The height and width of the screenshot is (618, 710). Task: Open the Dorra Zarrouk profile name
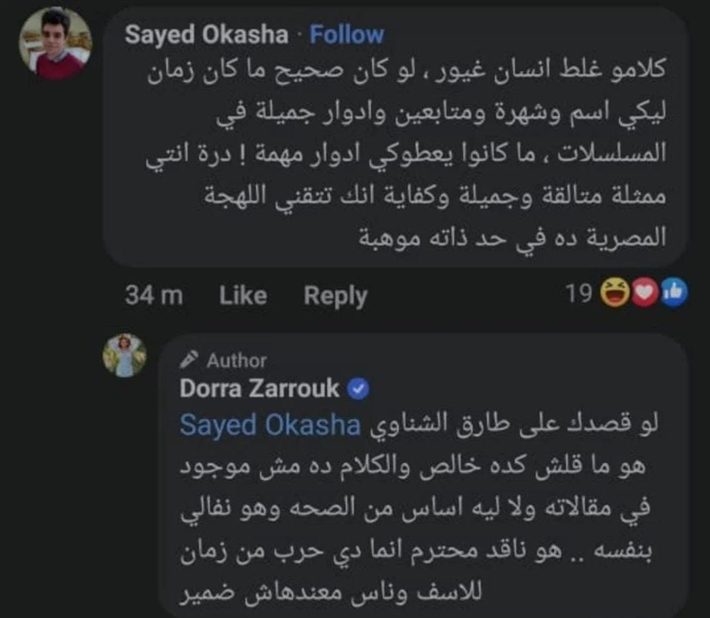coord(259,388)
